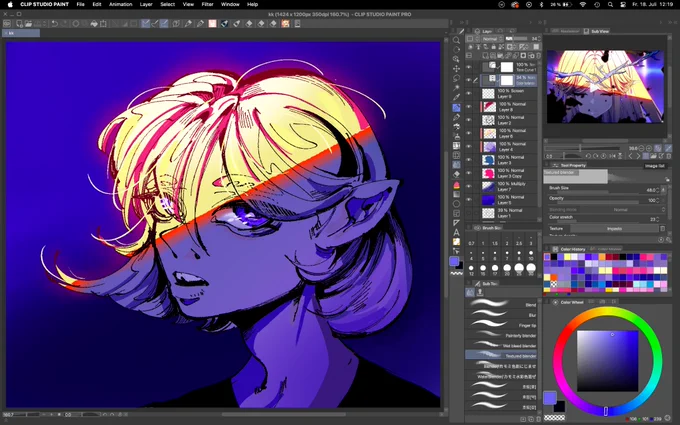Open the File menu
680x425 pixels.
(80, 4)
